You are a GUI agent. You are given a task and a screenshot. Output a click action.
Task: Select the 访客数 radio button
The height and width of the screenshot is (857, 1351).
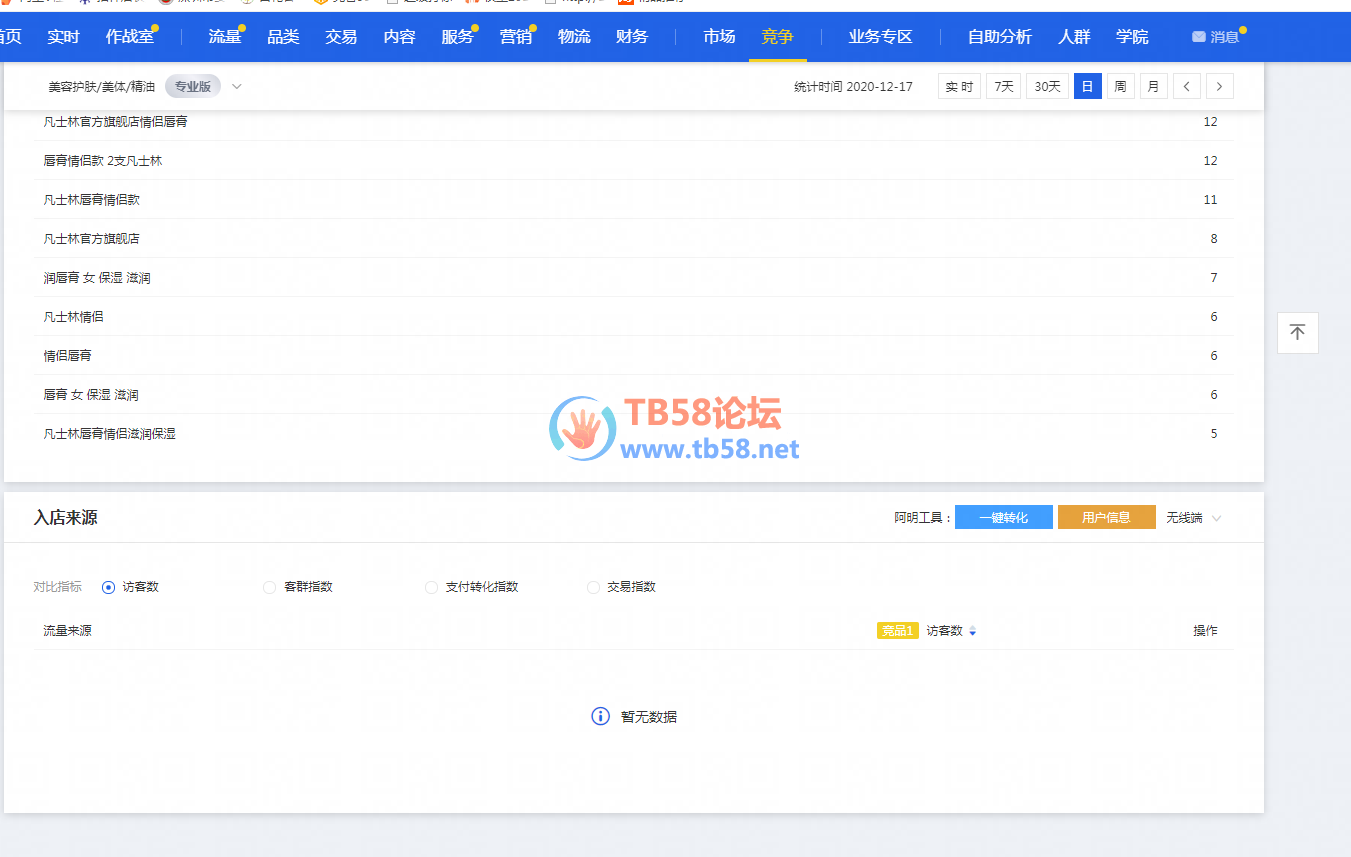[109, 587]
